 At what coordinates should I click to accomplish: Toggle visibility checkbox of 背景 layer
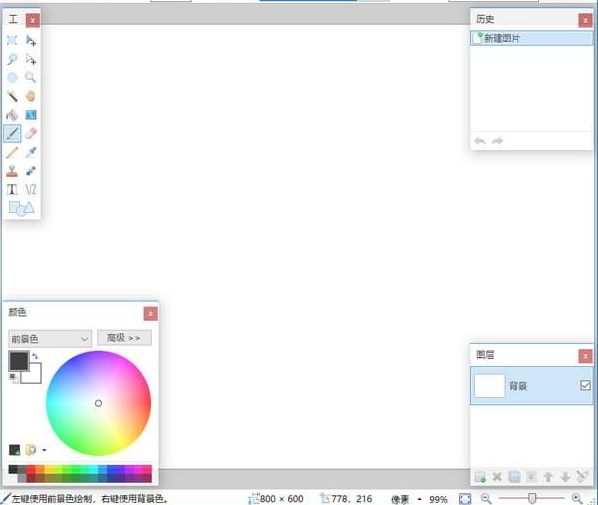point(585,385)
